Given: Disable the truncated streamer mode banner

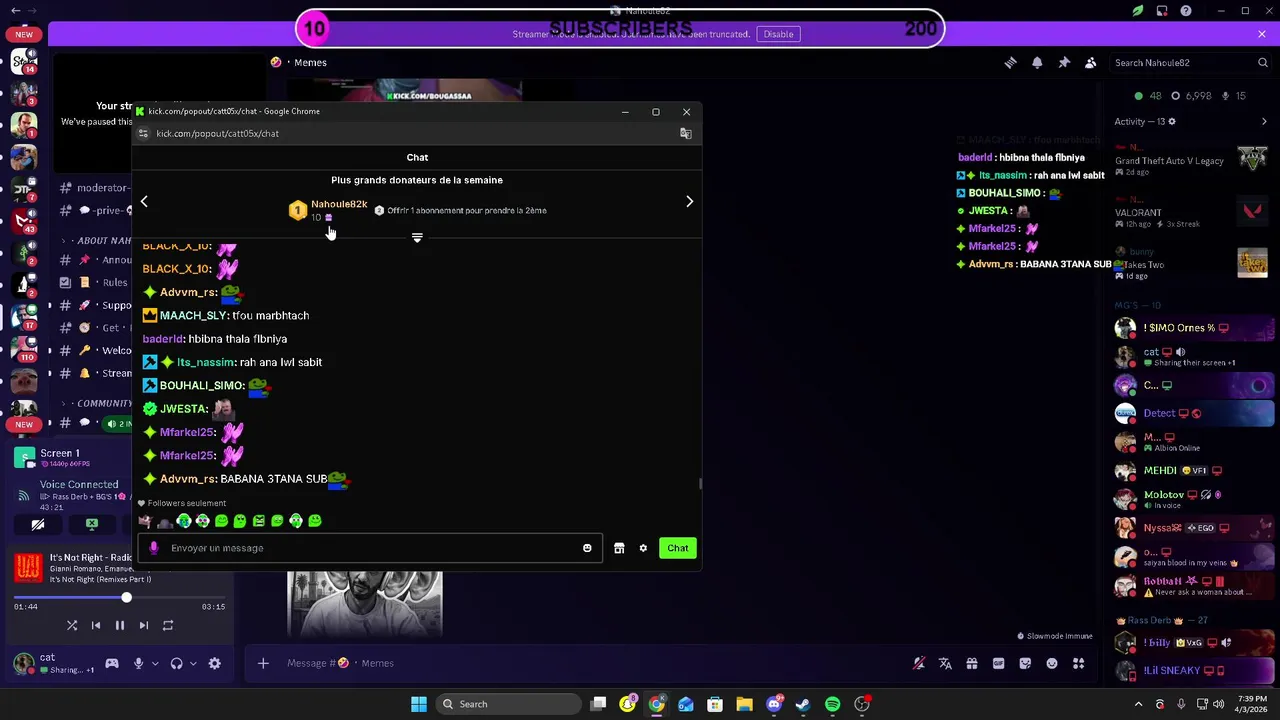Looking at the screenshot, I should click(778, 34).
